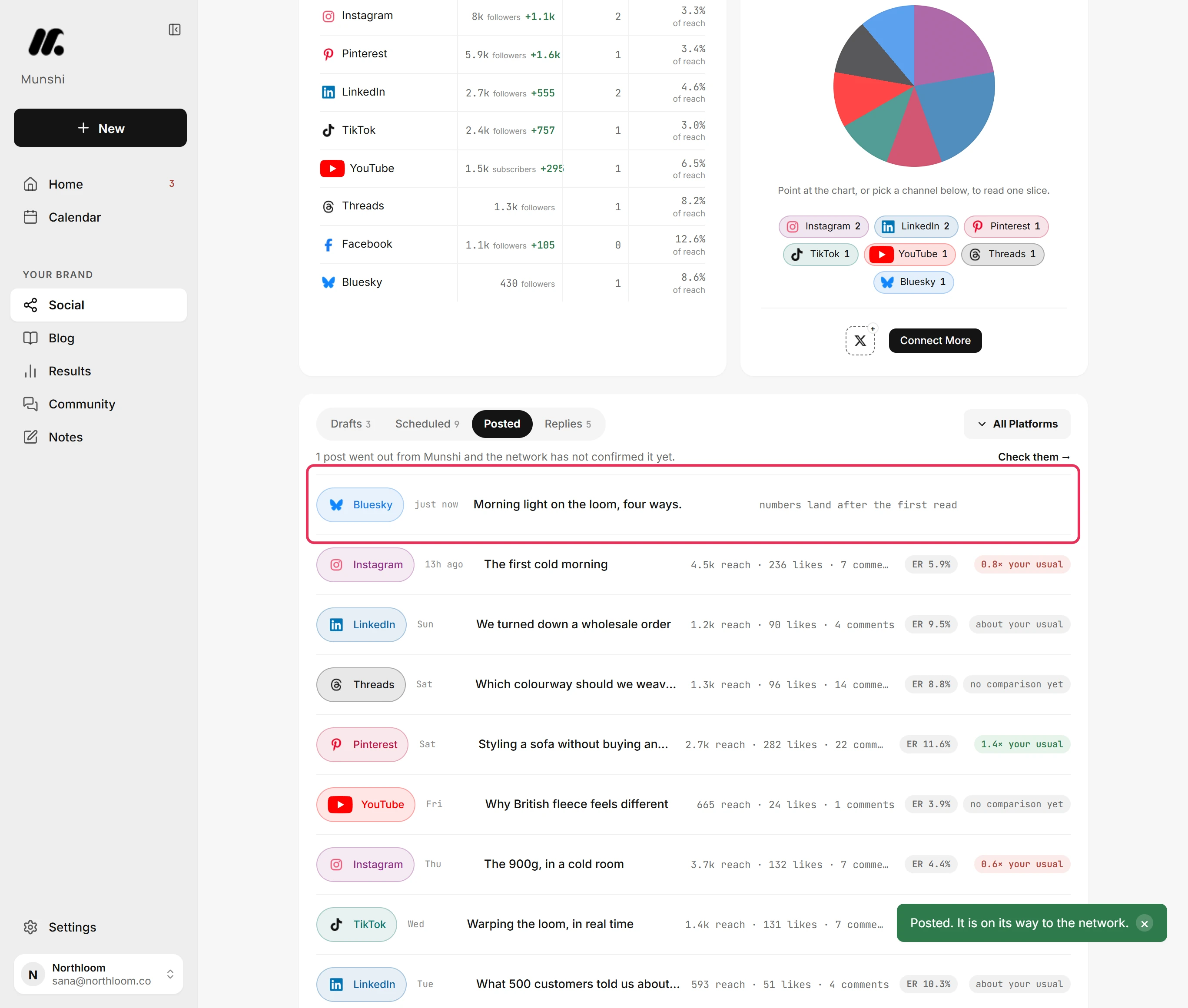1188x1008 pixels.
Task: Click the Threads badge on colourway post
Action: [x=361, y=685]
